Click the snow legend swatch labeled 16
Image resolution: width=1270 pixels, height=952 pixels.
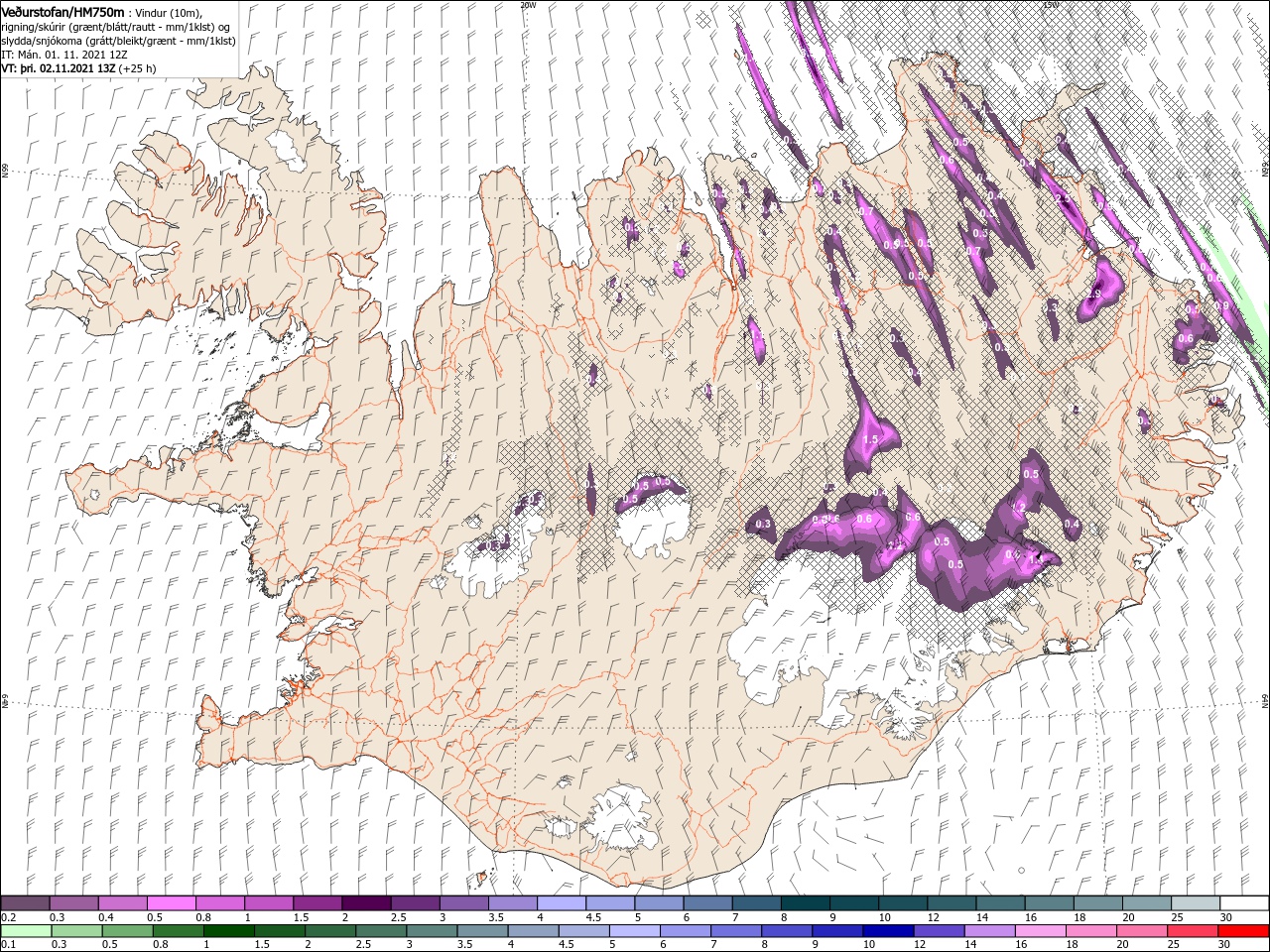coord(1049,903)
